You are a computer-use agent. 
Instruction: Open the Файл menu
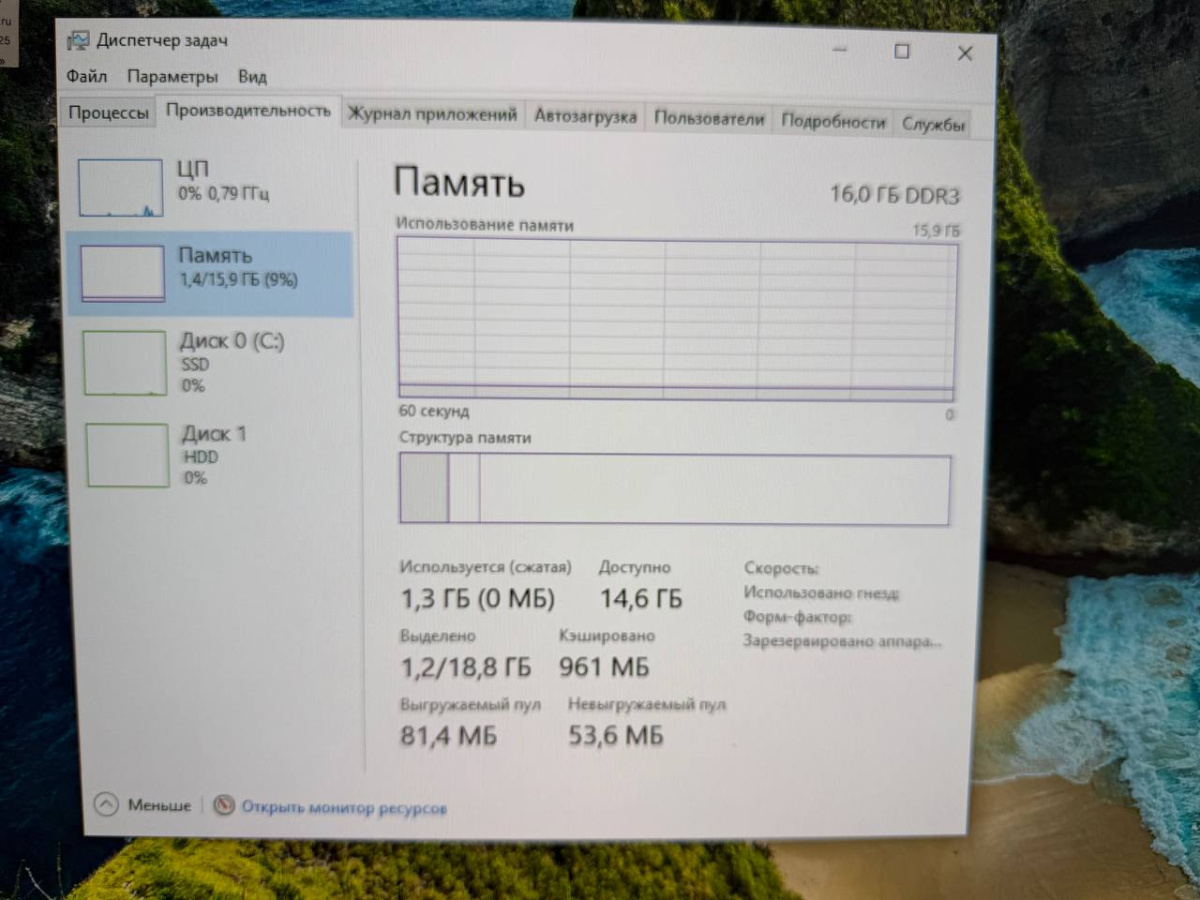[85, 75]
